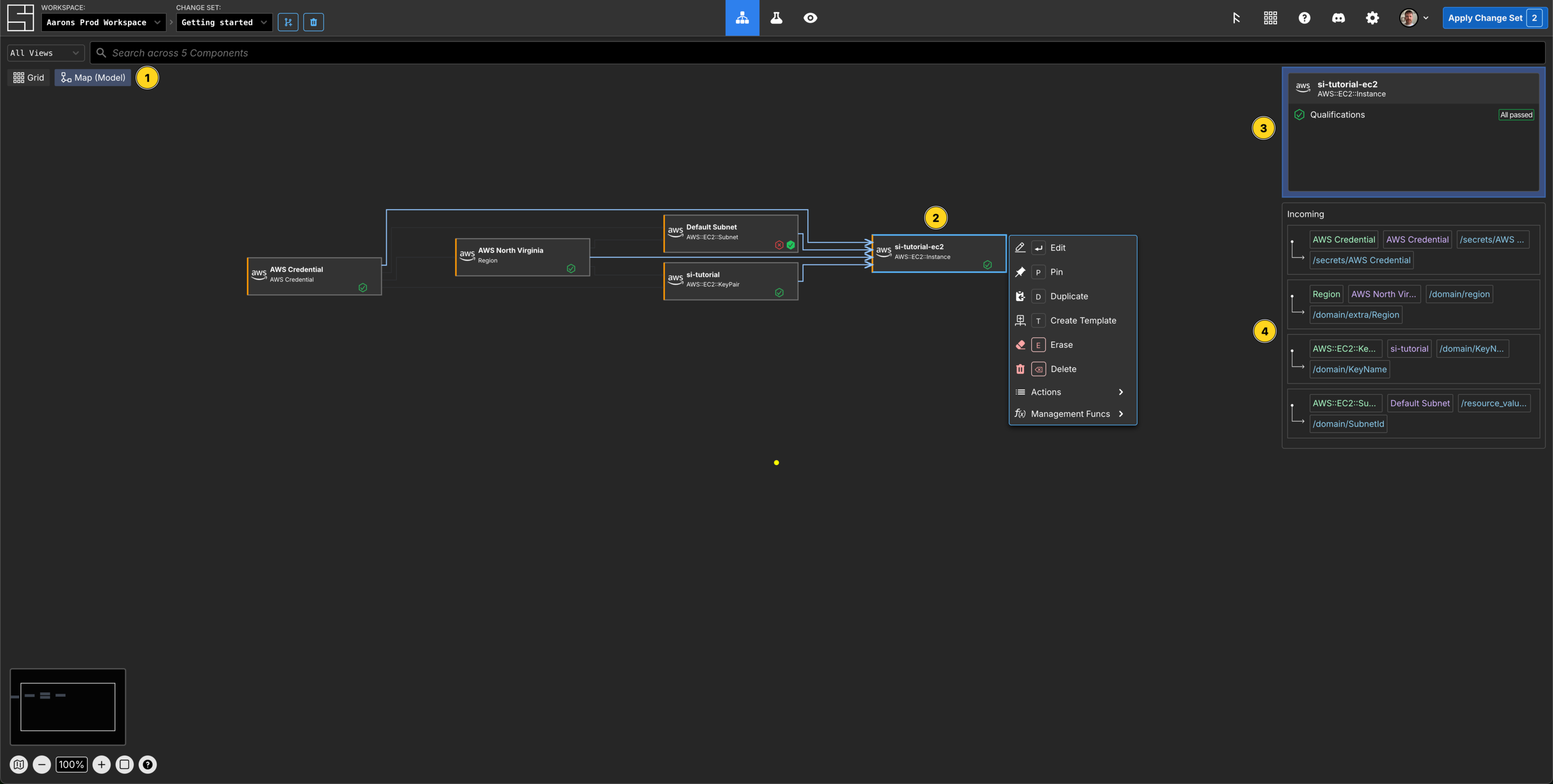Click the si-tutorial-ec2 details panel header
The width and height of the screenshot is (1553, 784).
point(1413,89)
